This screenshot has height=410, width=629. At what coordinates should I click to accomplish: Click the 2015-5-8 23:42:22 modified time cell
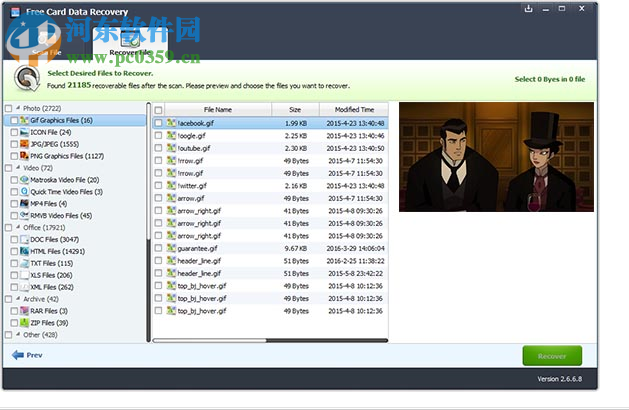tap(355, 274)
